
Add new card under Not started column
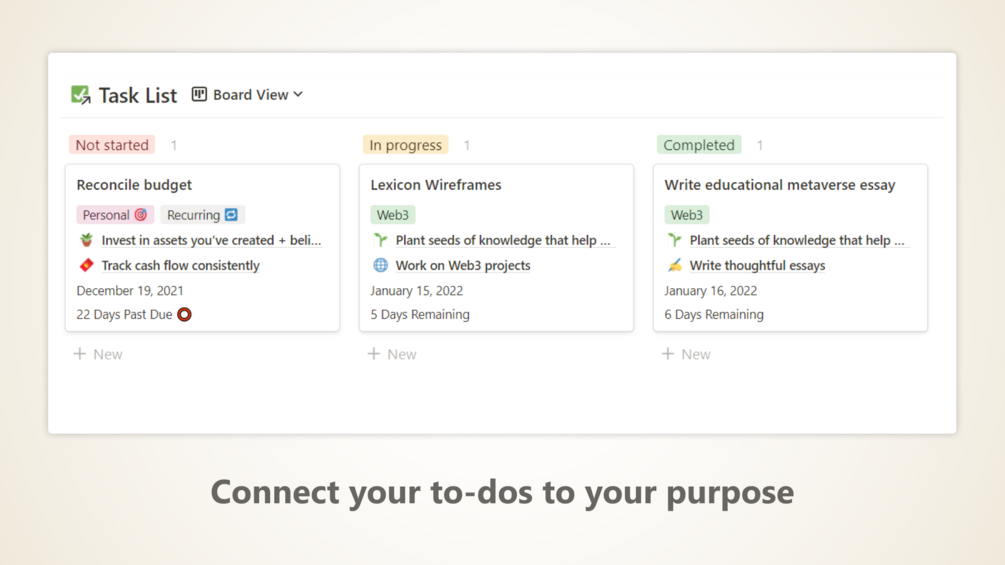click(x=98, y=354)
